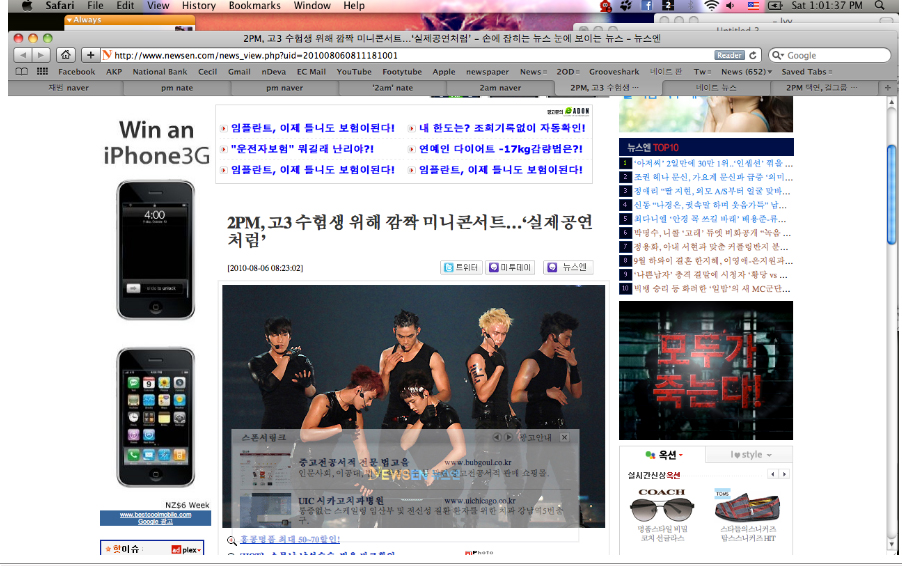Click previous arrow in 실시간상품 옥션 panel
This screenshot has width=902, height=566.
[773, 474]
